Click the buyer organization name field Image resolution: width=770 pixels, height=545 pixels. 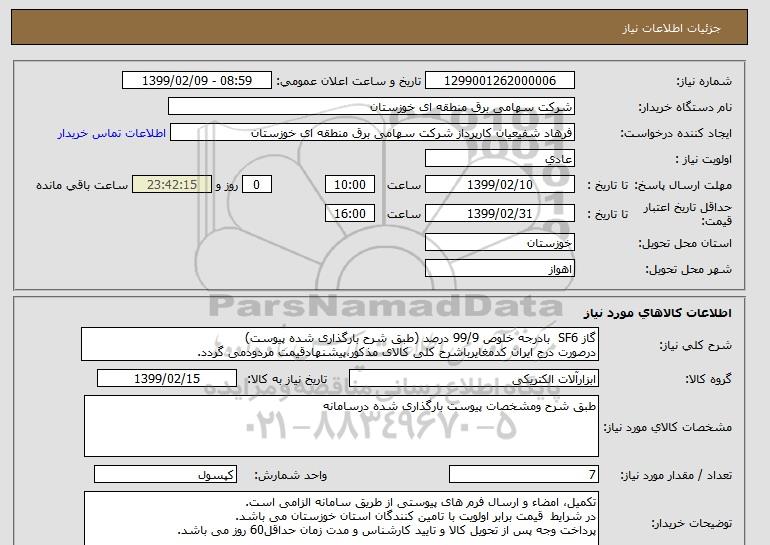[x=371, y=107]
